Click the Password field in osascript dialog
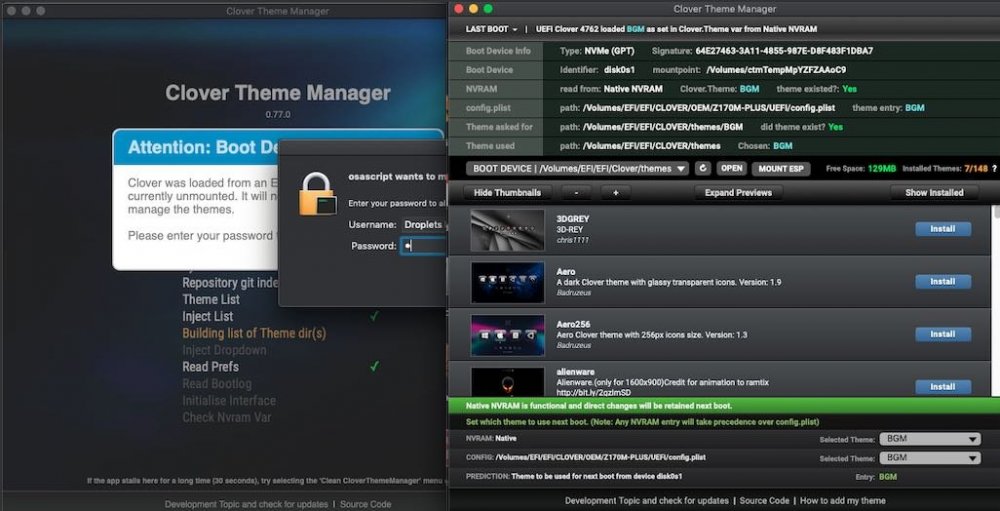 pyautogui.click(x=423, y=246)
